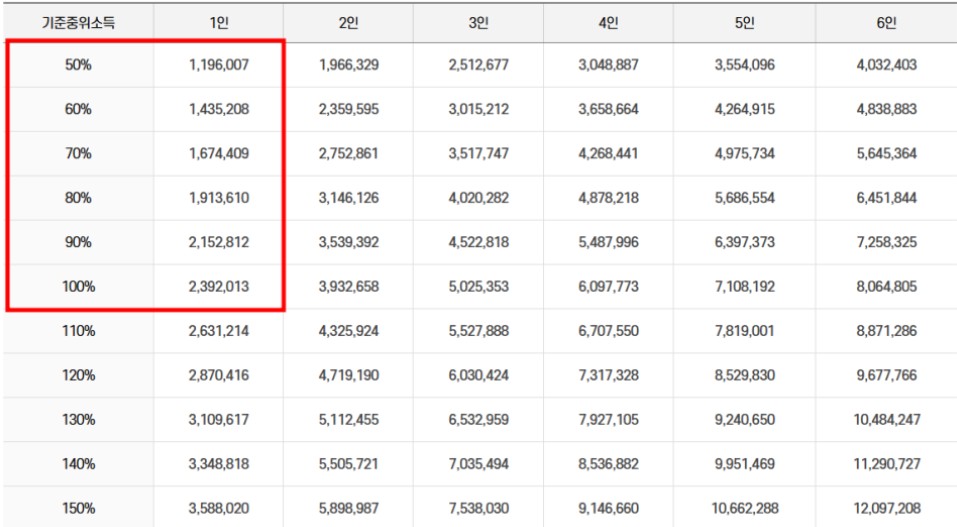Click the cell 3,658,664
The height and width of the screenshot is (527, 957).
[609, 109]
